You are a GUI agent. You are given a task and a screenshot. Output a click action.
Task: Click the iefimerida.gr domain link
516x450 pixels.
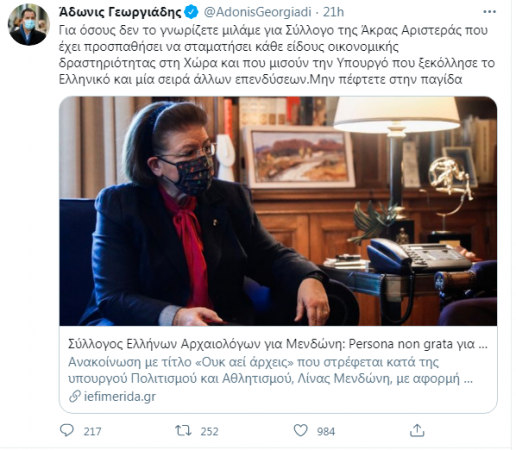click(120, 396)
